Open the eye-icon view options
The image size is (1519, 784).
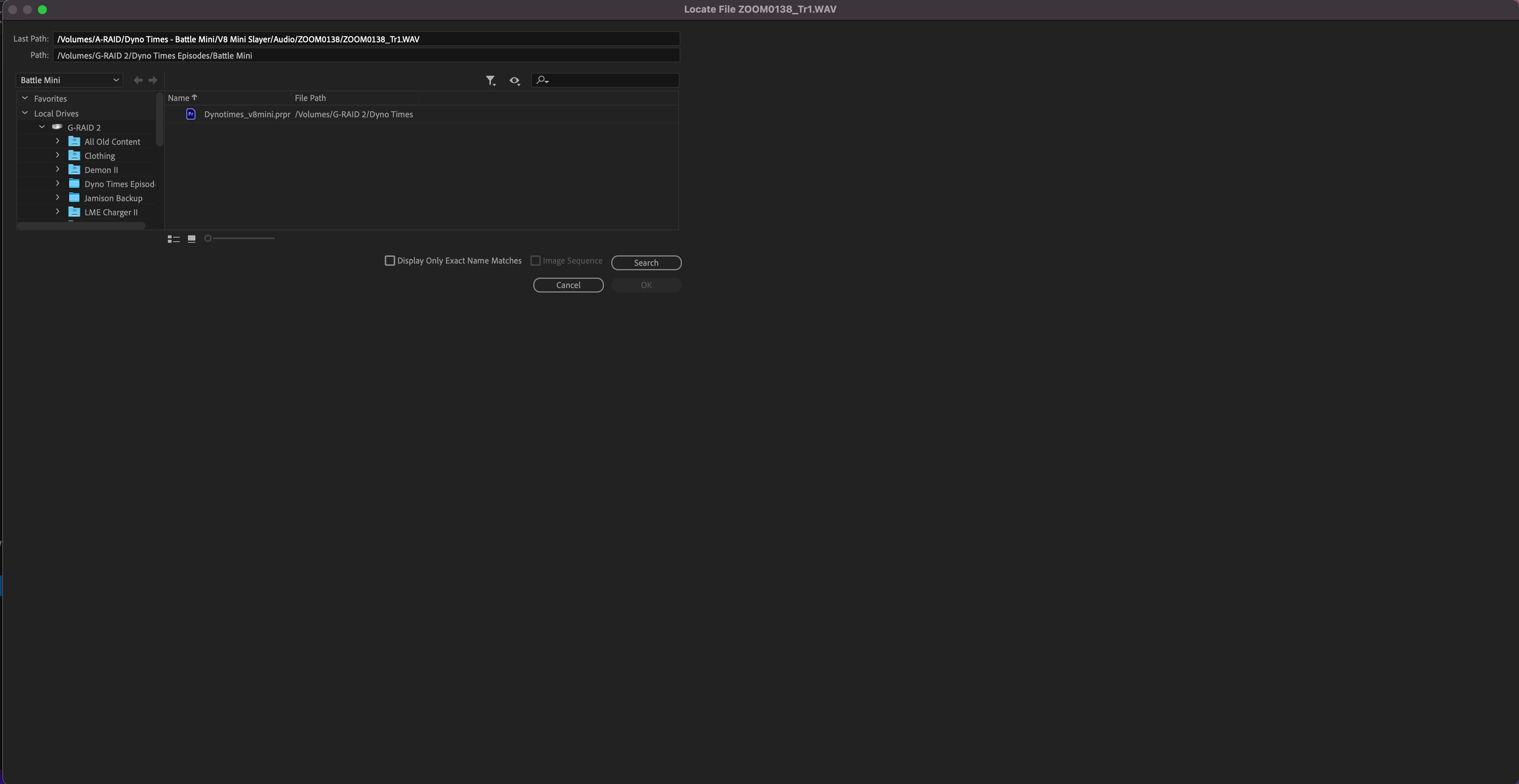coord(514,80)
